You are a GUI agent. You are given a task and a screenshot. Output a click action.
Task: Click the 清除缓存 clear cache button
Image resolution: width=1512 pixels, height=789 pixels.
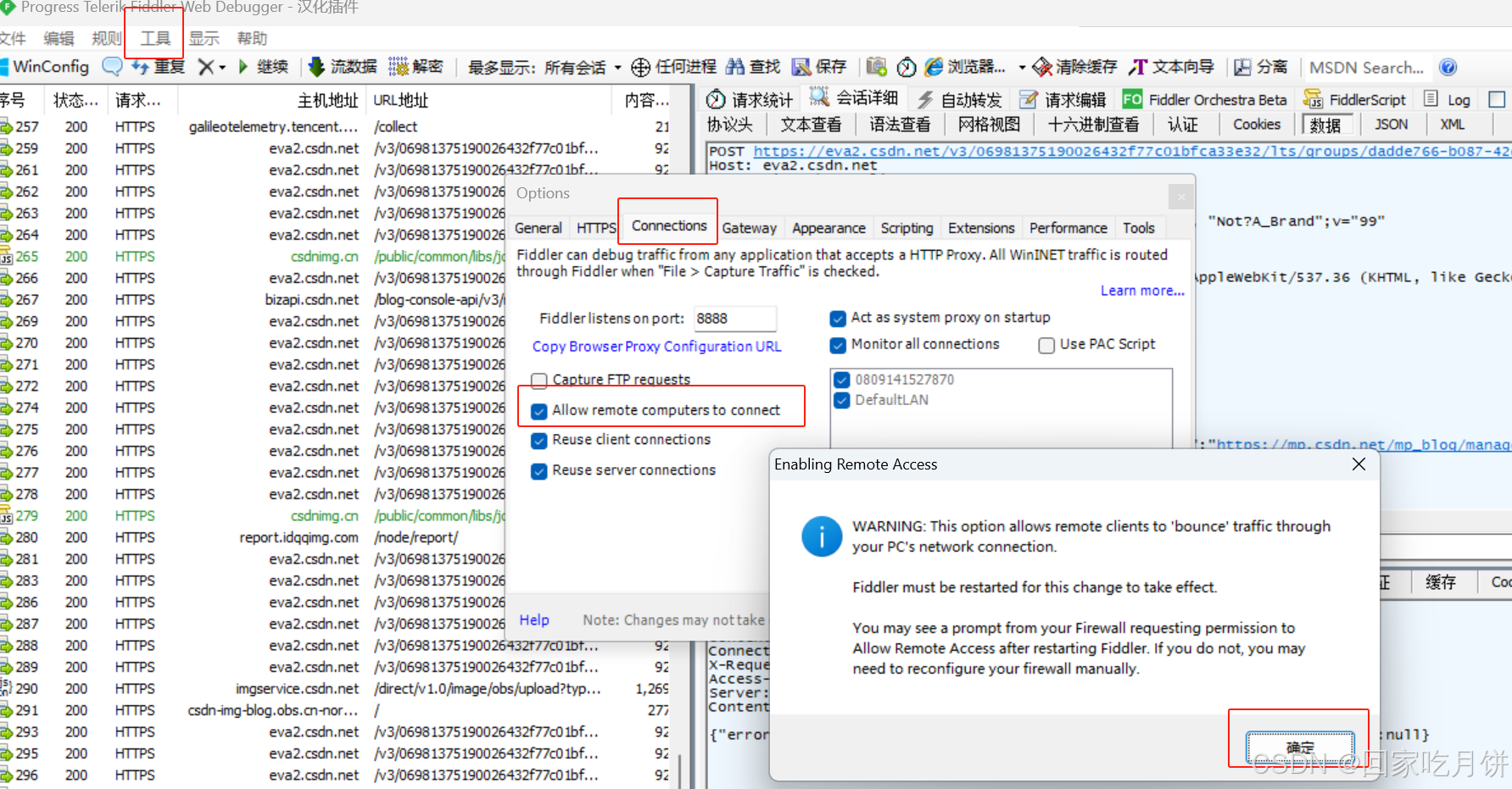click(x=1074, y=67)
